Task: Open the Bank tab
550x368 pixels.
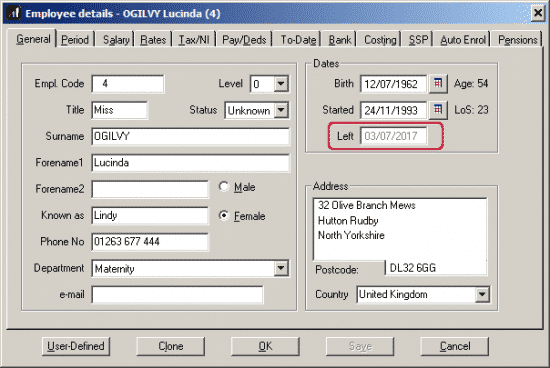Action: coord(340,40)
